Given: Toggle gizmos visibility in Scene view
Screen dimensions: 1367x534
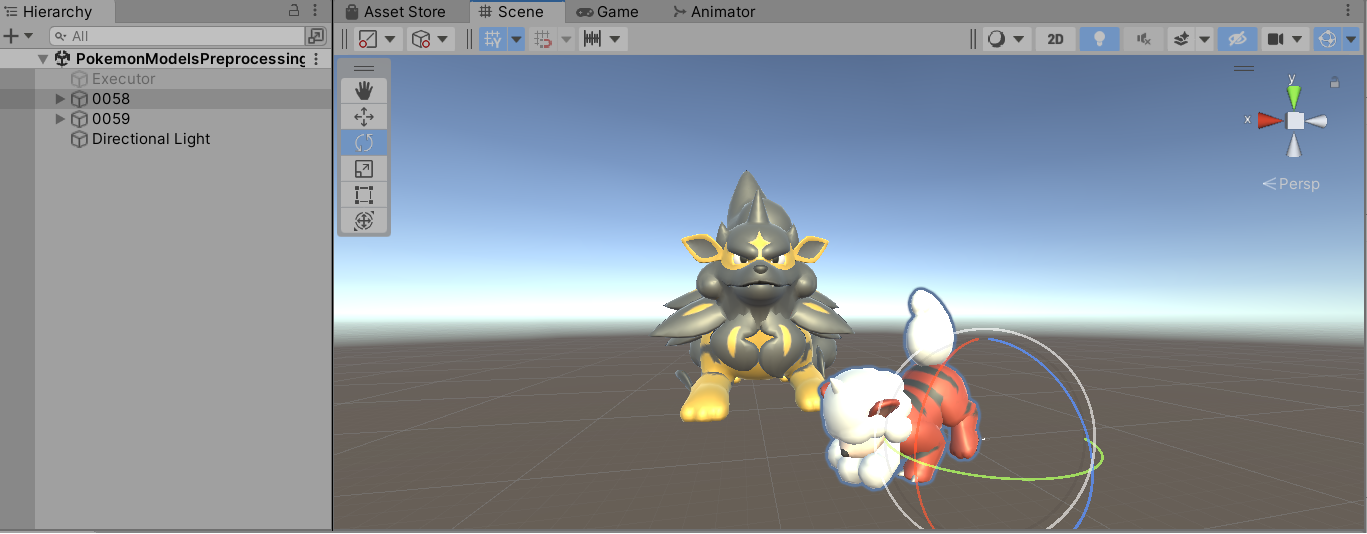Looking at the screenshot, I should (1328, 39).
